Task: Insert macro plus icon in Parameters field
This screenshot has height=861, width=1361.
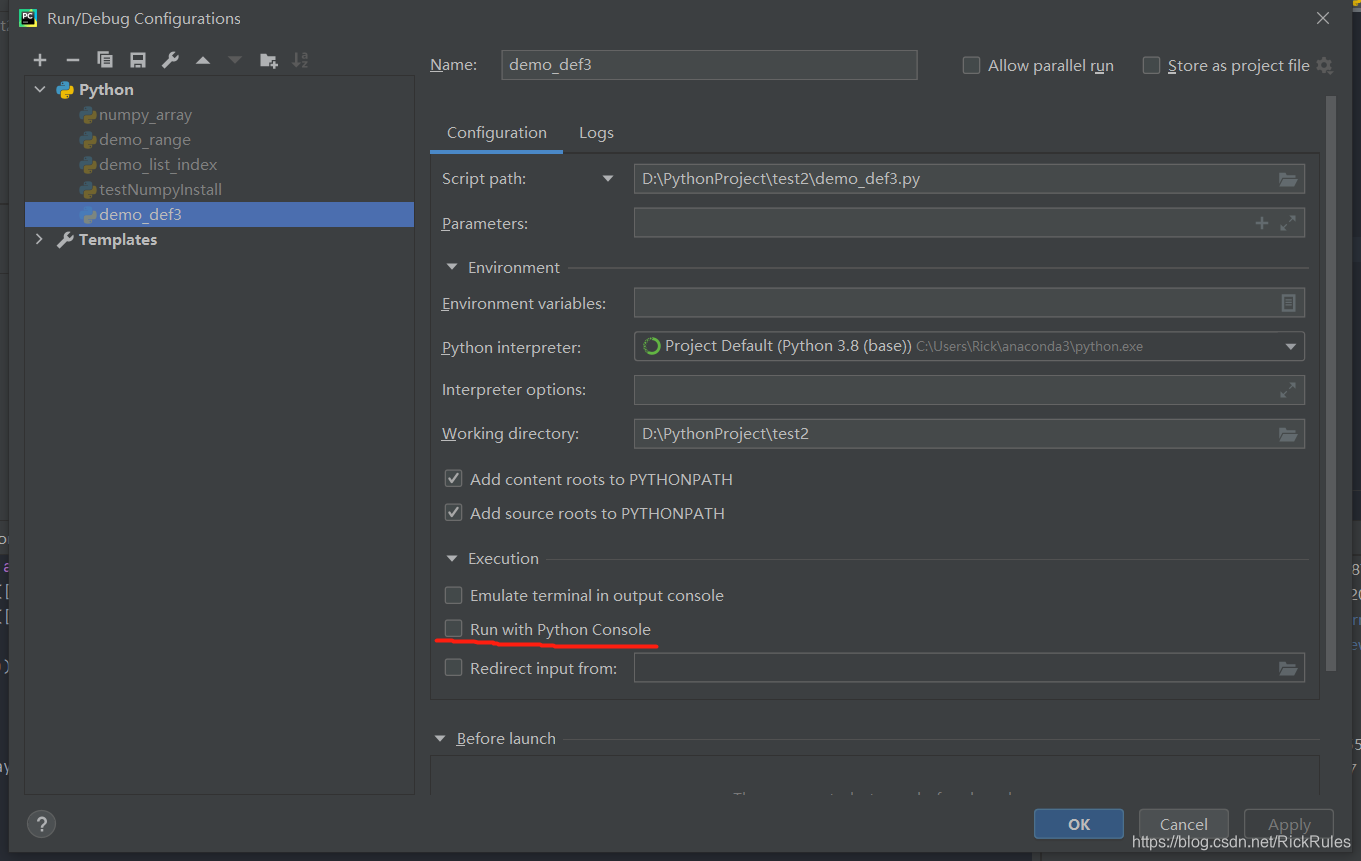Action: (1262, 224)
